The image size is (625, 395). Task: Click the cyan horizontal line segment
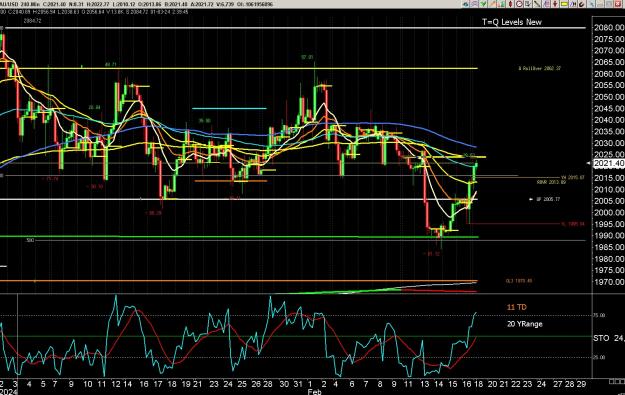coord(229,108)
